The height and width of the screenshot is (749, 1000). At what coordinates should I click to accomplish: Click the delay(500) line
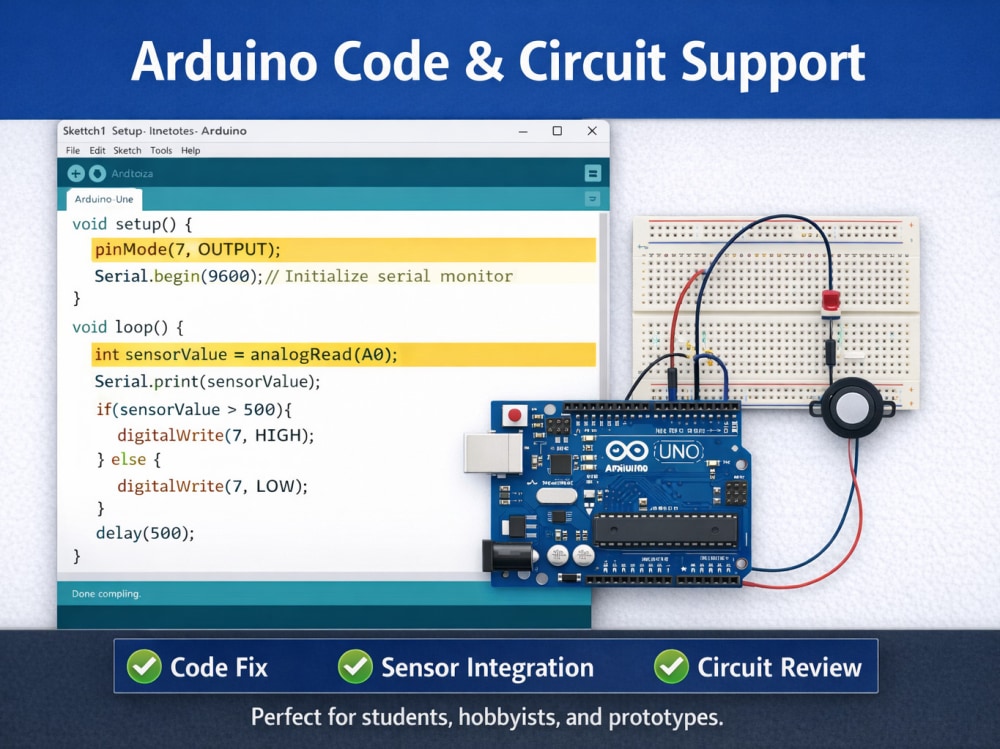coord(145,533)
